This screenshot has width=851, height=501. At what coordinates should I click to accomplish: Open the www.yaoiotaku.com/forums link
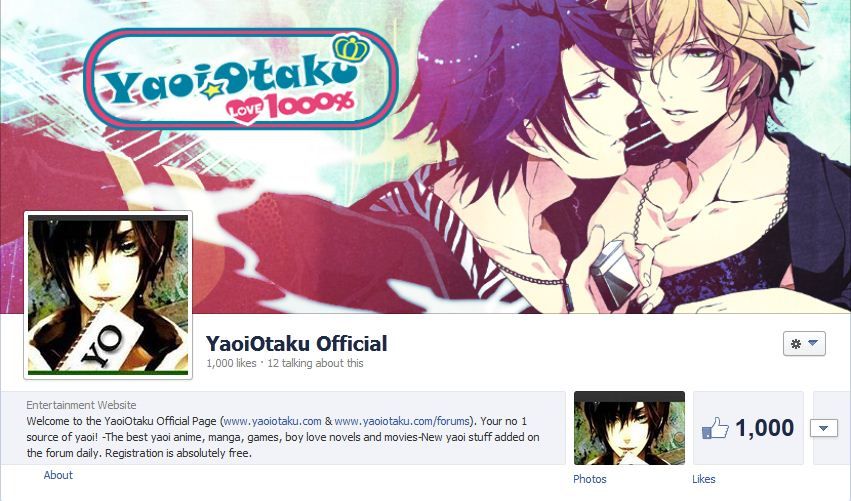point(402,421)
